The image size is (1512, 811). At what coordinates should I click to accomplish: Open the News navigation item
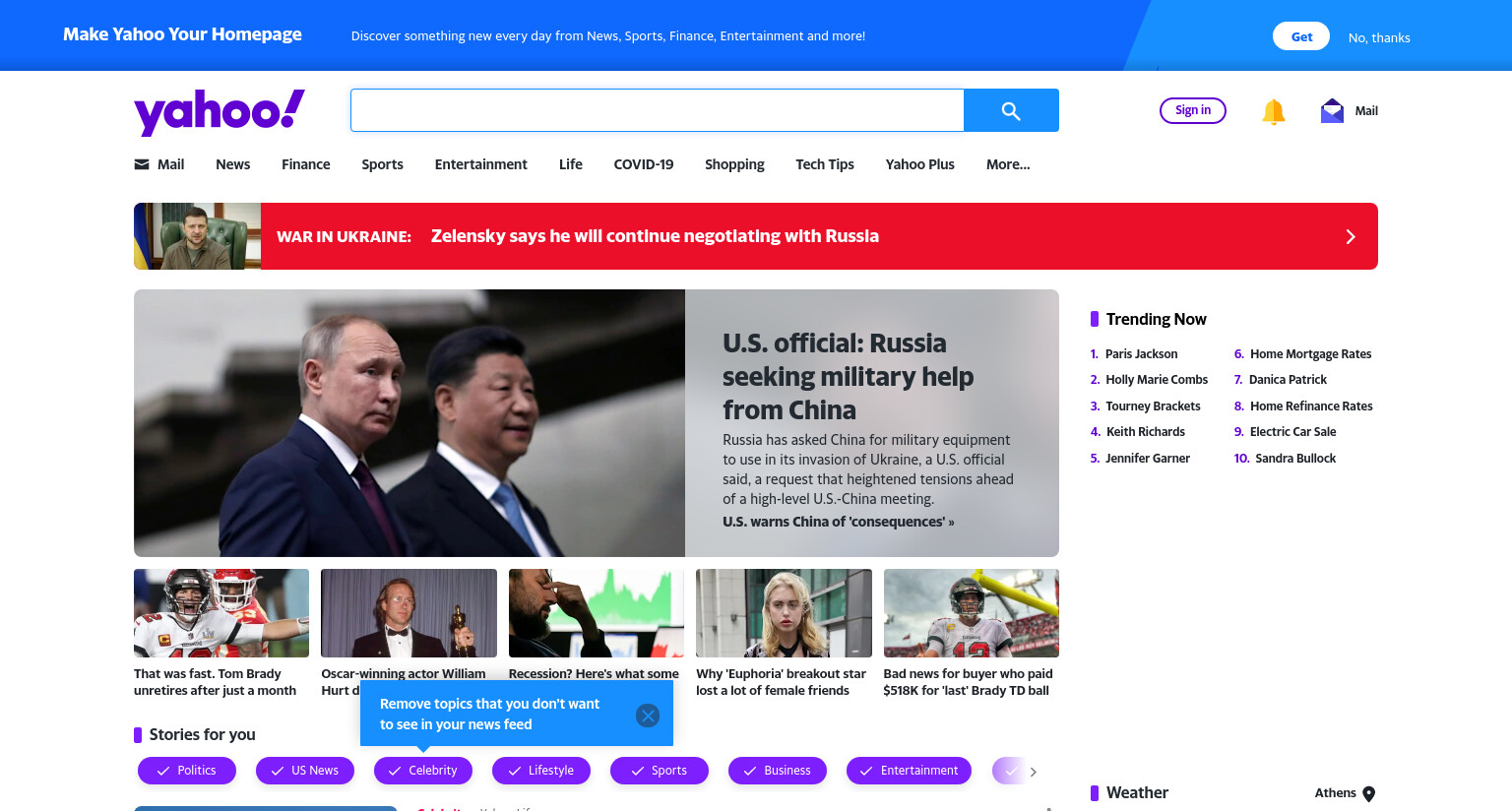click(233, 164)
